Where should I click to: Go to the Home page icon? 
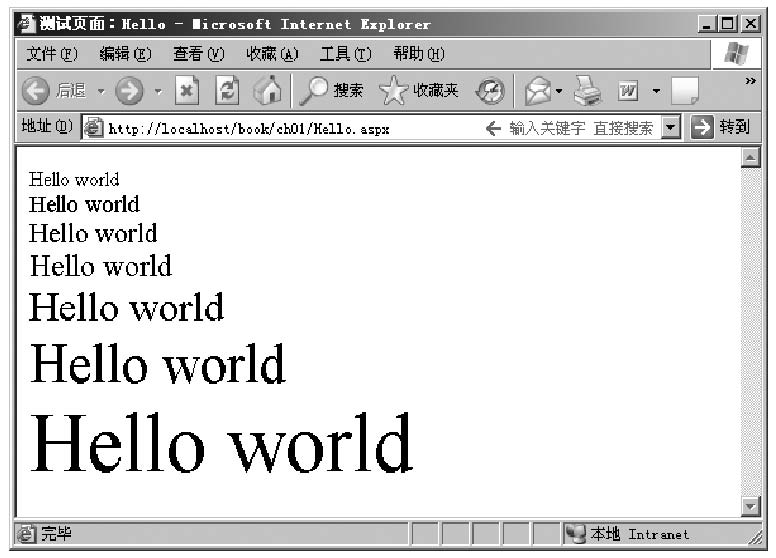[x=267, y=91]
